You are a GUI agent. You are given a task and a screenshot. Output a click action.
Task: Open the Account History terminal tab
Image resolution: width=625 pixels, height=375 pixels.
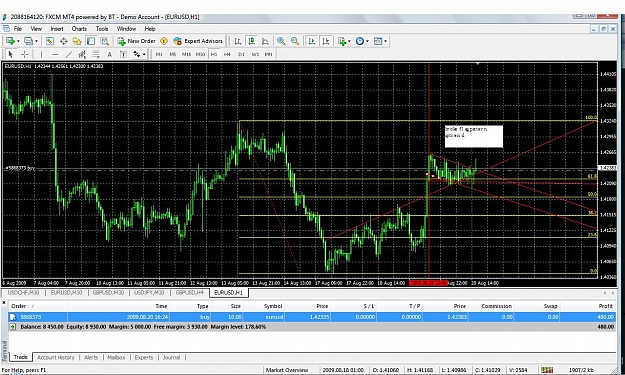pyautogui.click(x=56, y=357)
